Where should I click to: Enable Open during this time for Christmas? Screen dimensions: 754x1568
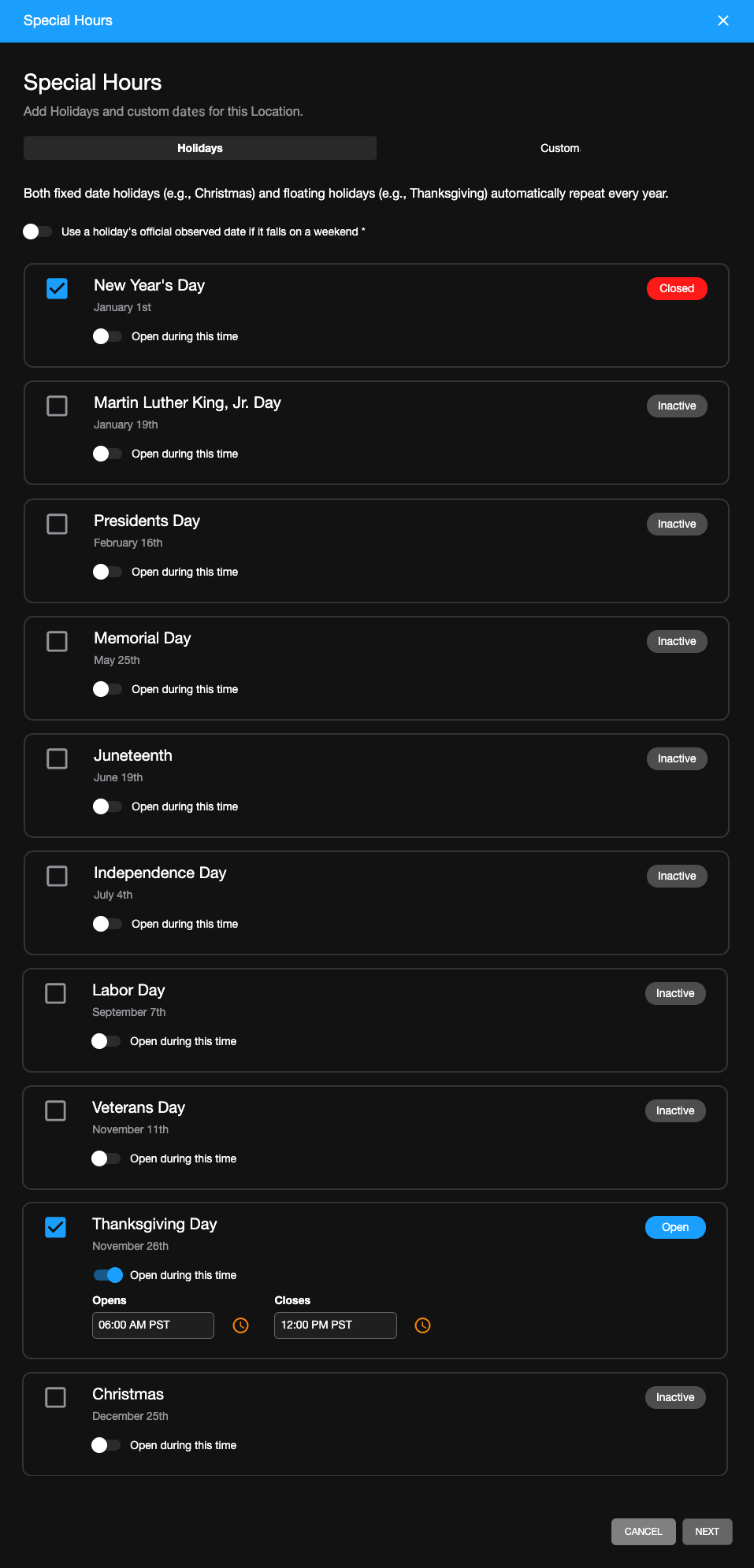[x=106, y=1444]
